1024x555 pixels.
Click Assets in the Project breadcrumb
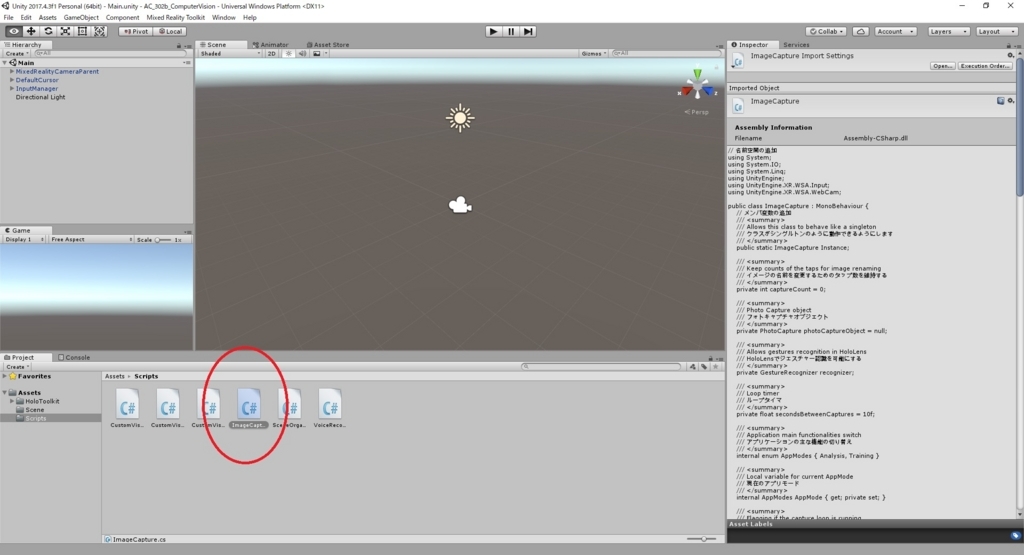tap(114, 377)
